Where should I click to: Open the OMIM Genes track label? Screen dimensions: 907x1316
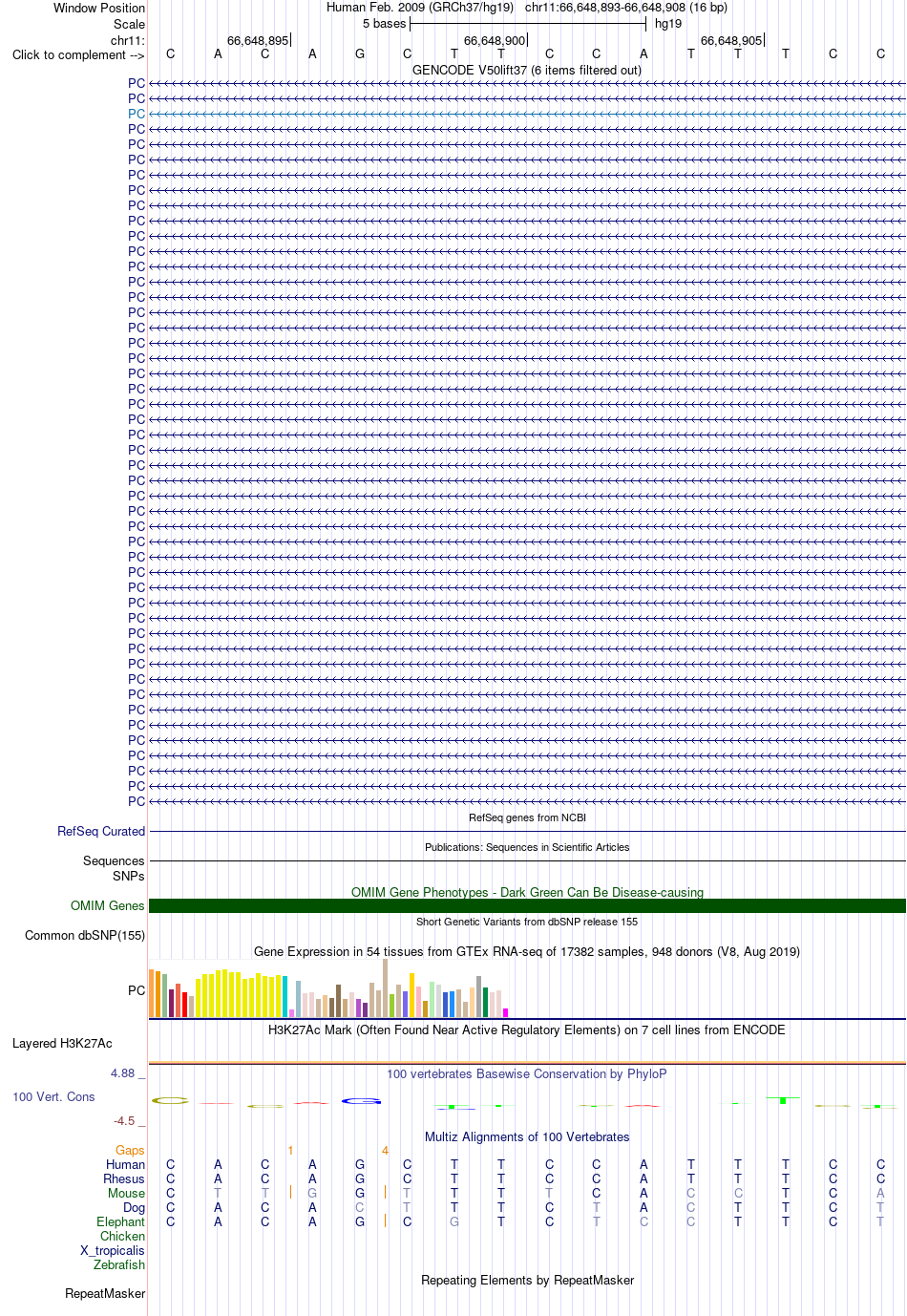click(x=108, y=906)
